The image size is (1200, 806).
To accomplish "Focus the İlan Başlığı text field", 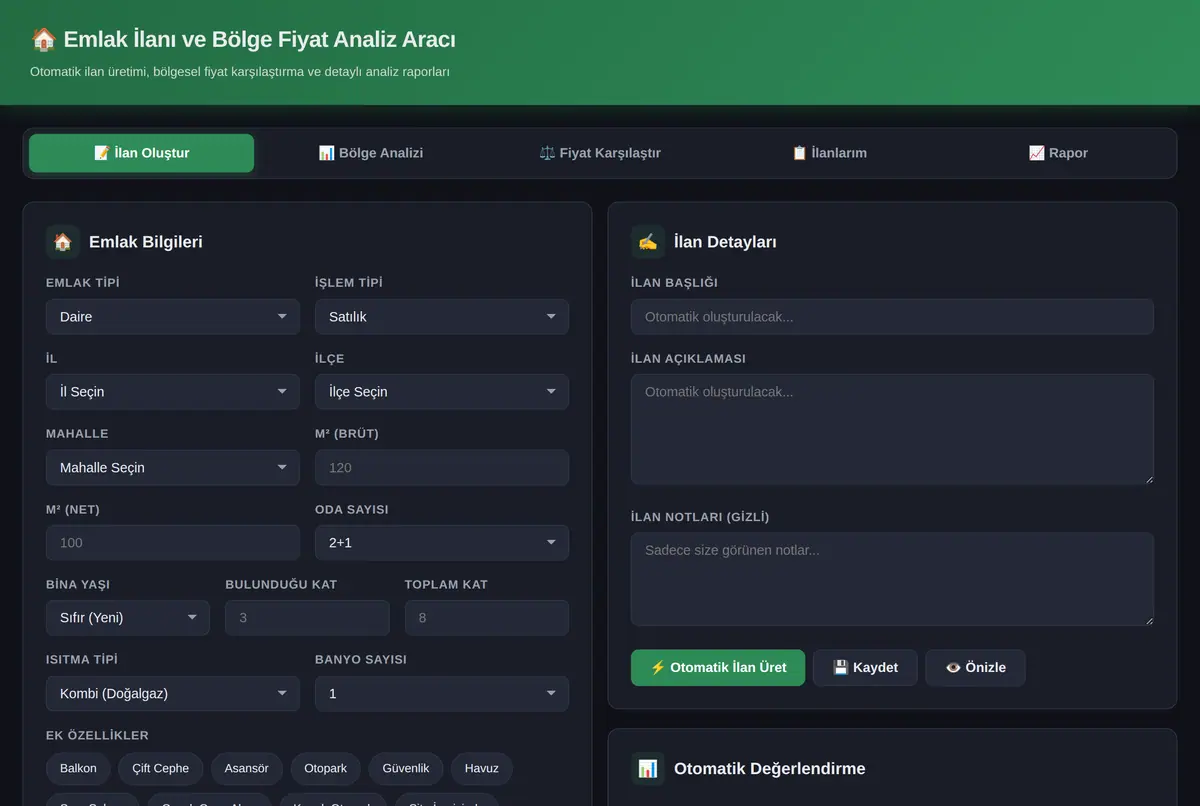I will point(892,317).
